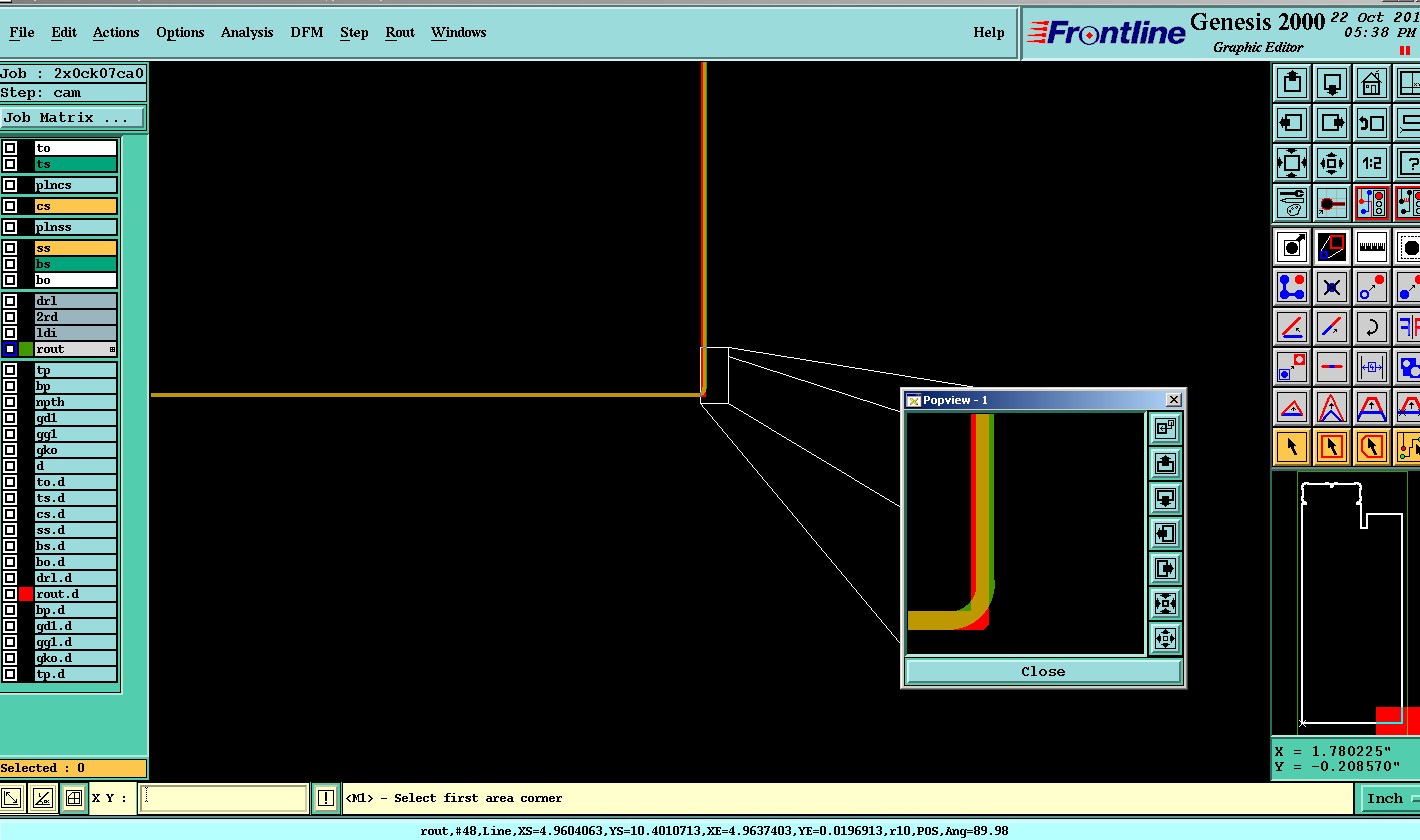1420x840 pixels.
Task: Toggle the checkbox for layer 'to'
Action: (10, 148)
